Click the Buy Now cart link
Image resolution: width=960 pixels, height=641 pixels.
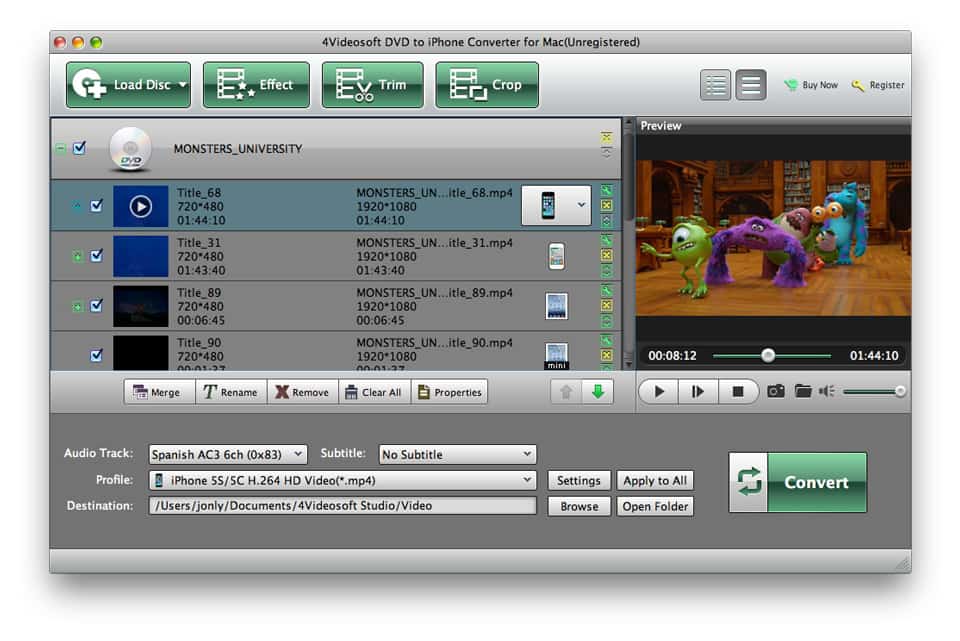click(x=811, y=85)
